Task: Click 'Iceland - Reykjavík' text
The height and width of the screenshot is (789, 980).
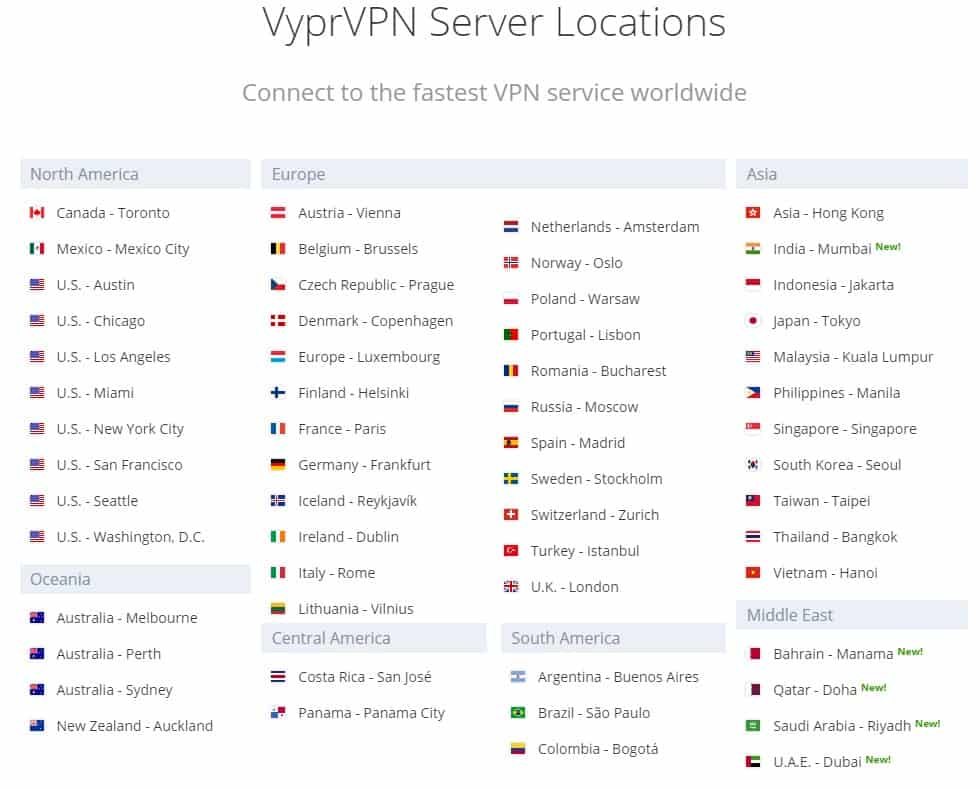Action: pyautogui.click(x=357, y=501)
